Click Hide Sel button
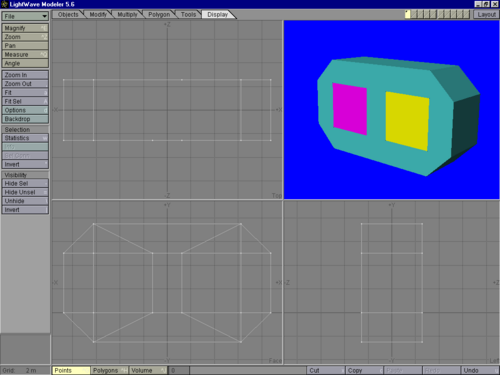 (25, 183)
